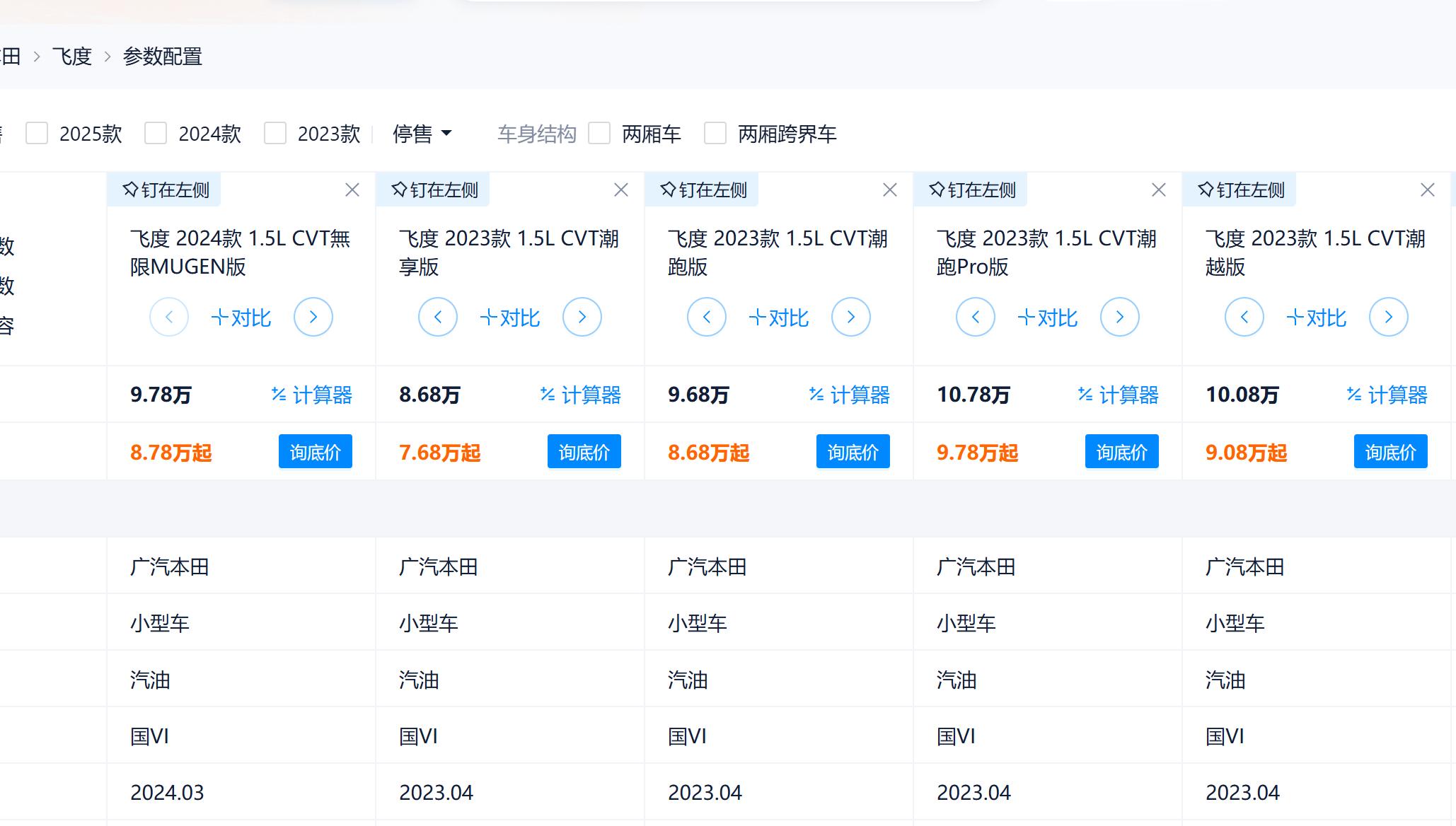Enable the 两厢车 body style filter

[600, 133]
